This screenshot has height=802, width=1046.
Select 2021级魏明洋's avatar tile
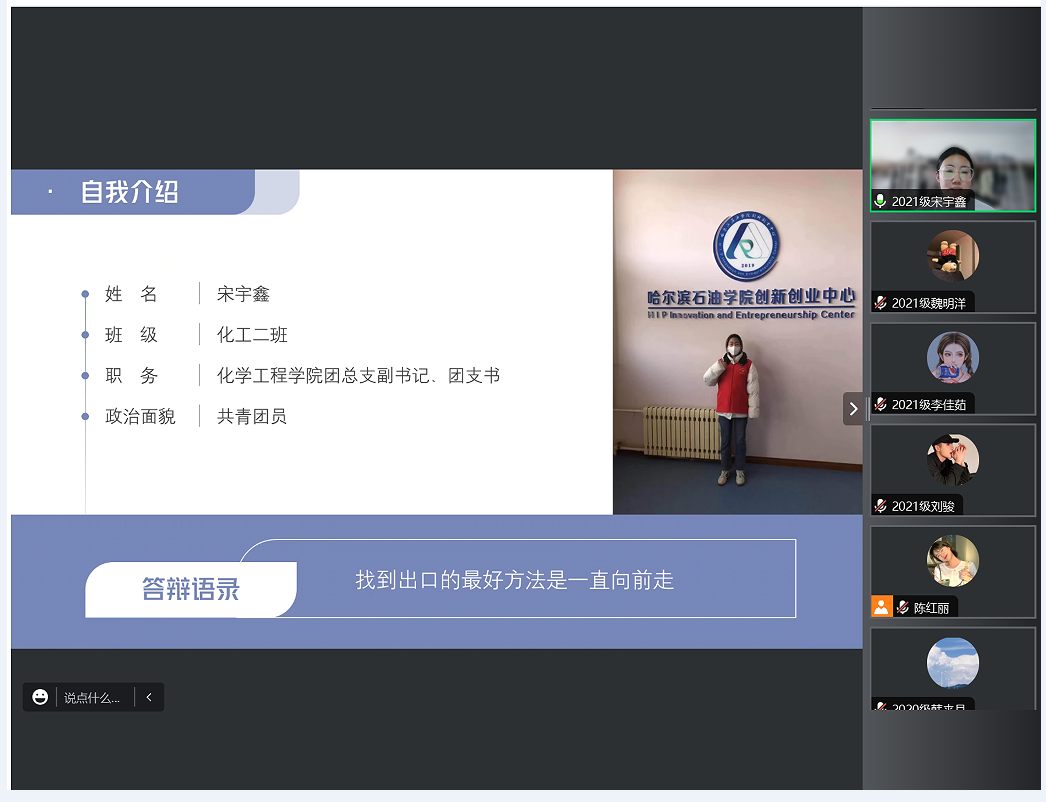[x=952, y=256]
